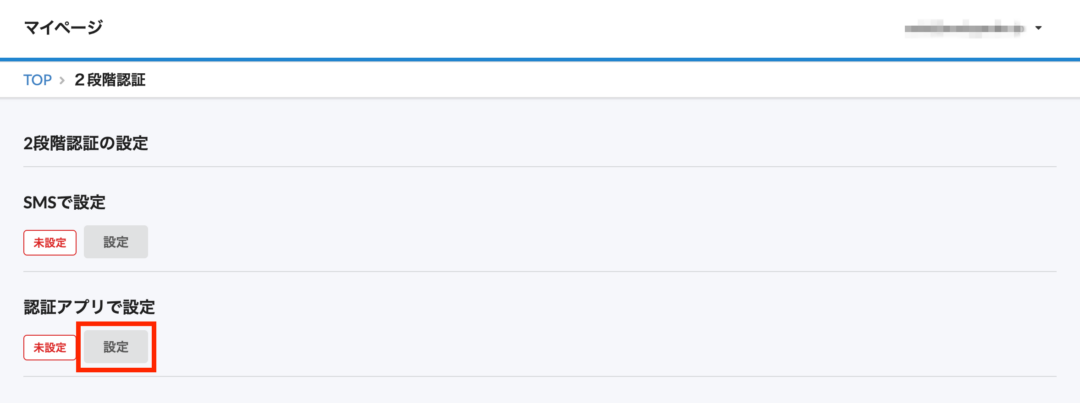Click the empty gray area below all settings

(x=540, y=391)
